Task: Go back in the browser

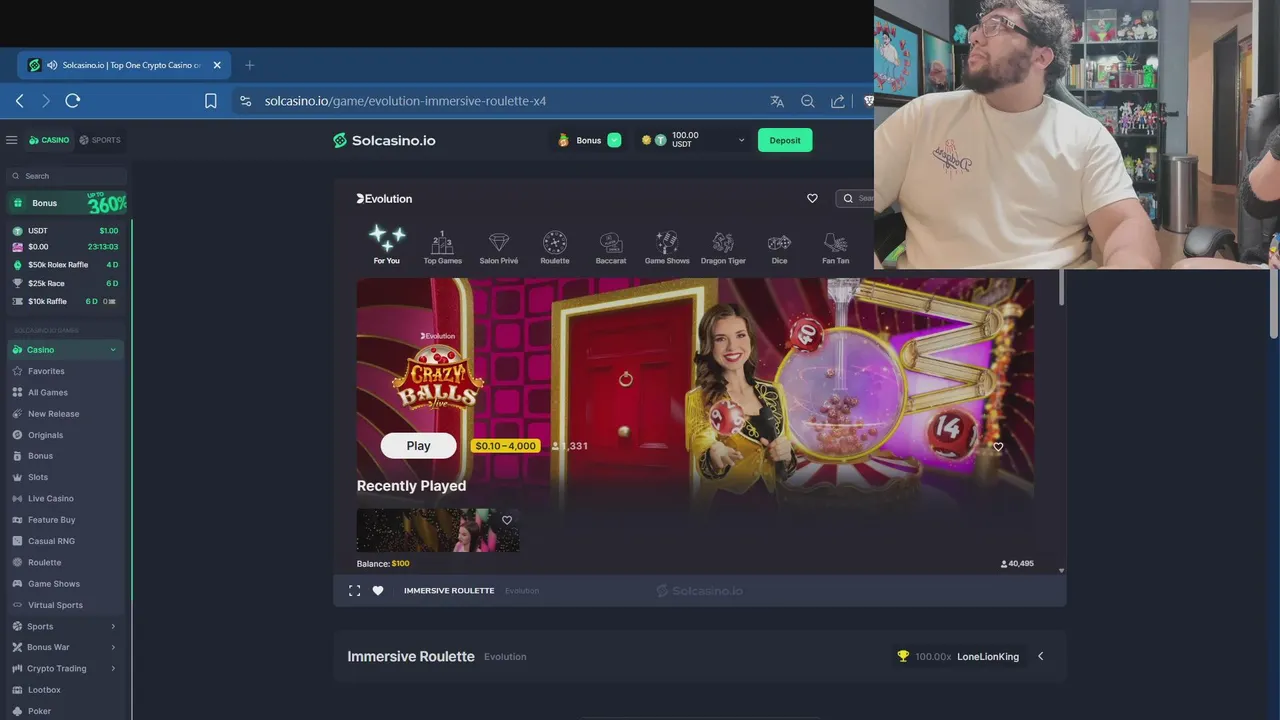Action: pyautogui.click(x=19, y=101)
